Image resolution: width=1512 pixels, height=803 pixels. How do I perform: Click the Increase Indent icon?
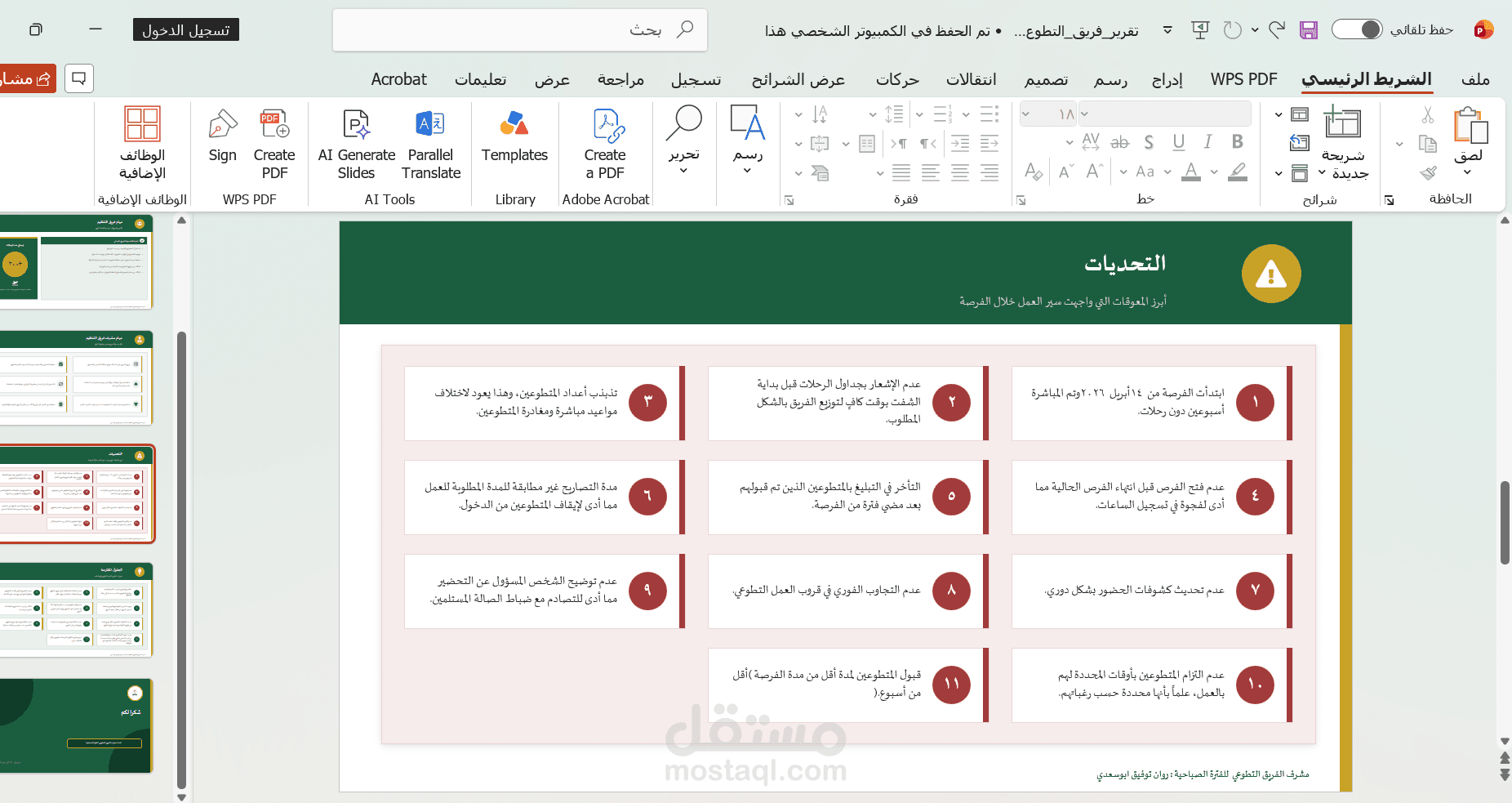point(960,144)
